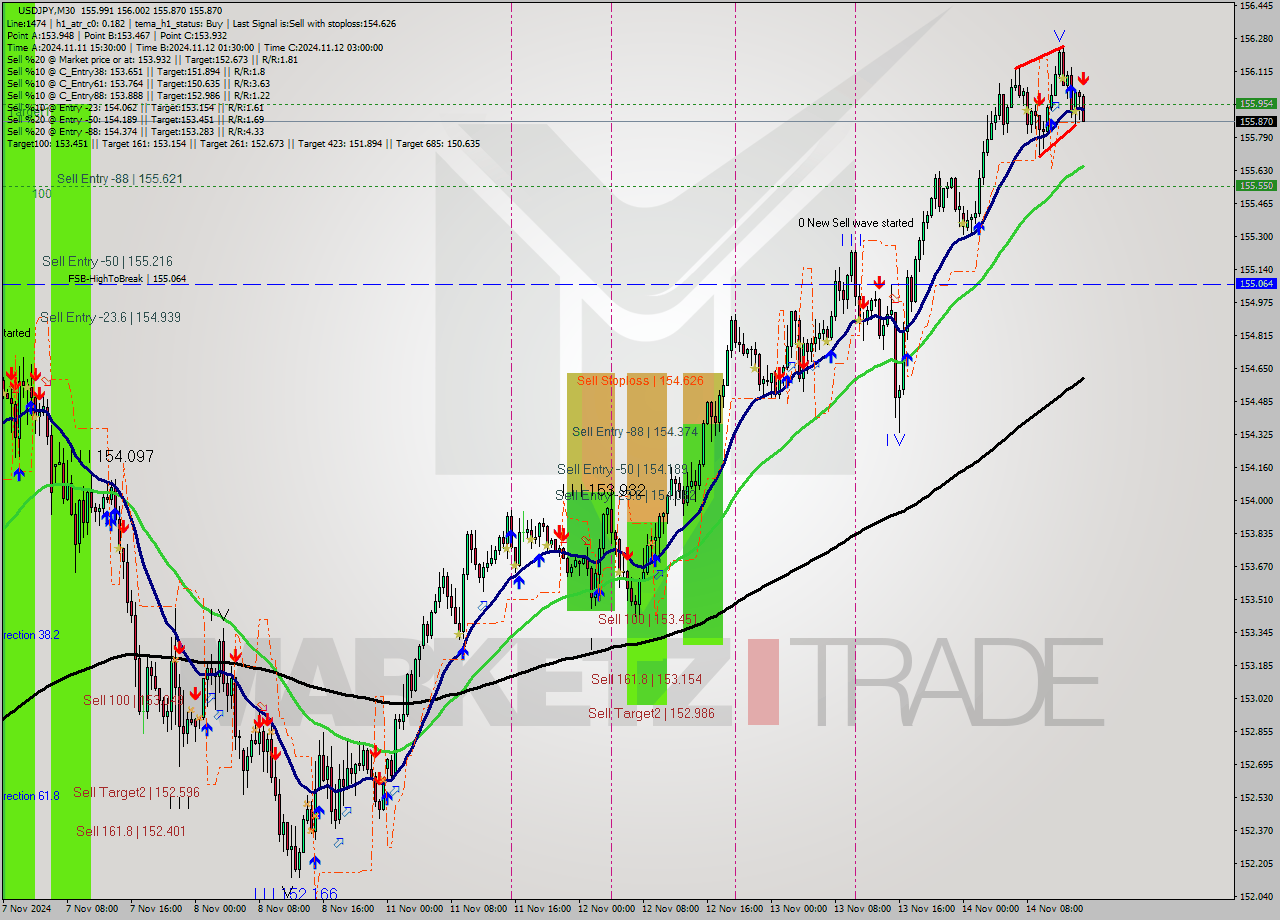The height and width of the screenshot is (920, 1280).
Task: Click the 'Sell 161.8 | 152.401' label
Action: (131, 831)
